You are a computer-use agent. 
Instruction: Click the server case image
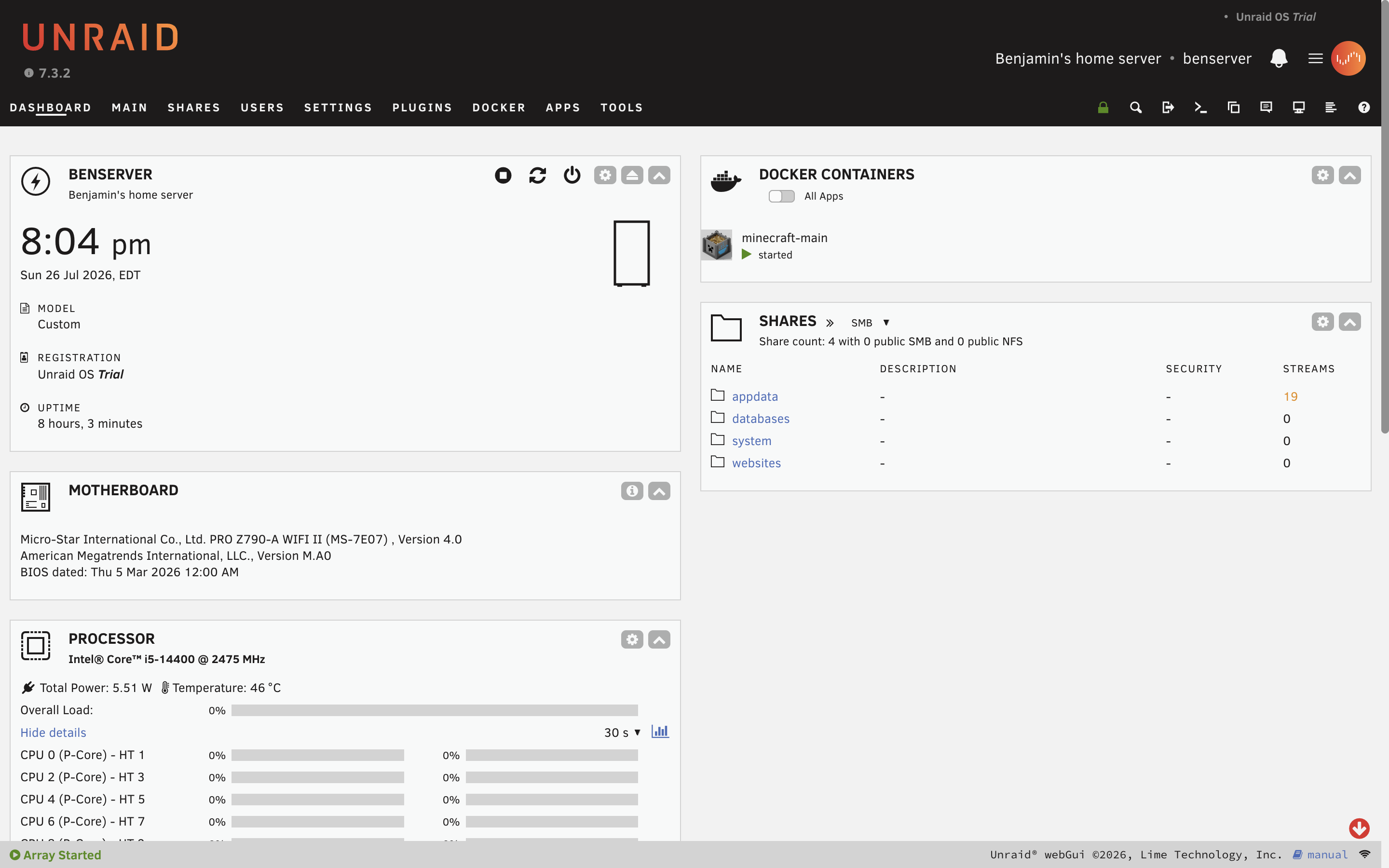[631, 253]
